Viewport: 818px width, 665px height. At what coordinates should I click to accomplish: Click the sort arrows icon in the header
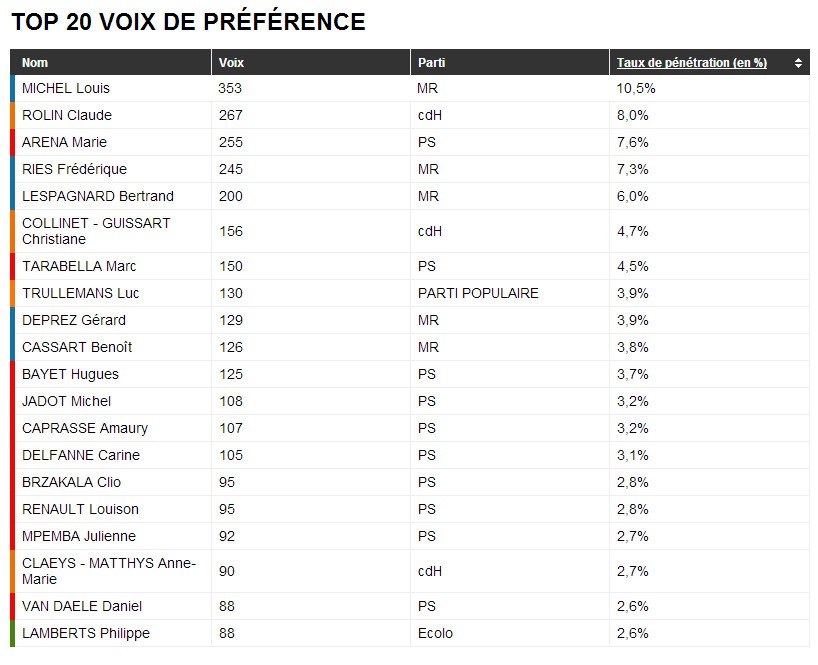pyautogui.click(x=798, y=63)
